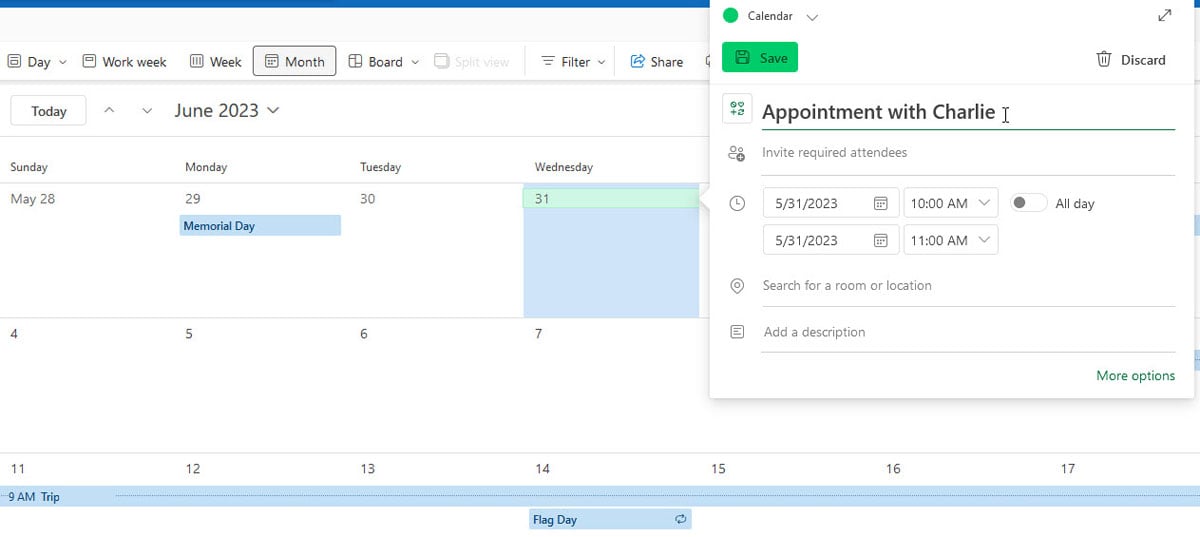Open the Memorial Day event
The image size is (1200, 537).
coord(260,226)
